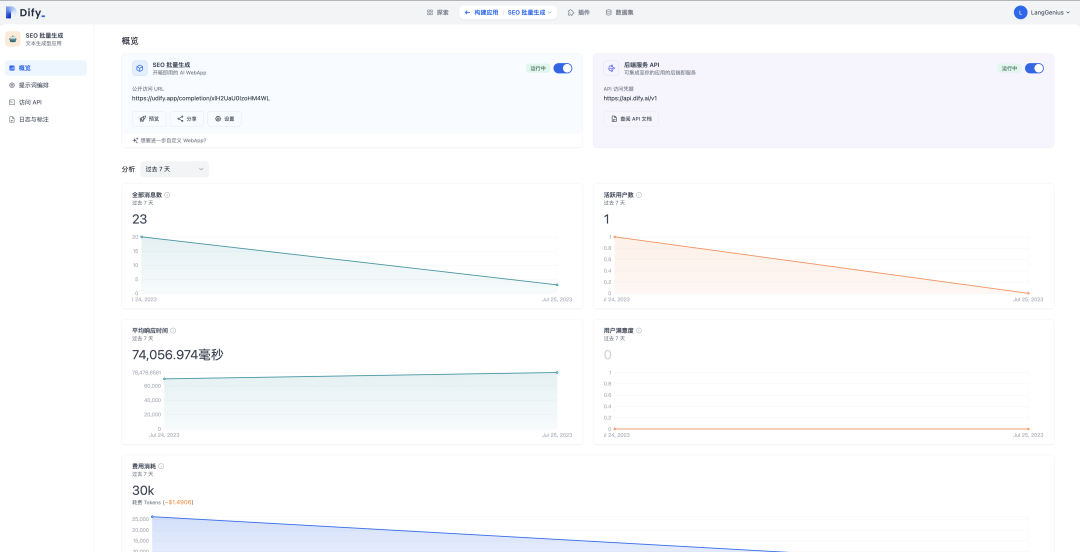This screenshot has height=552, width=1080.
Task: Click 运行中 badge on the WebApp card
Action: click(538, 68)
